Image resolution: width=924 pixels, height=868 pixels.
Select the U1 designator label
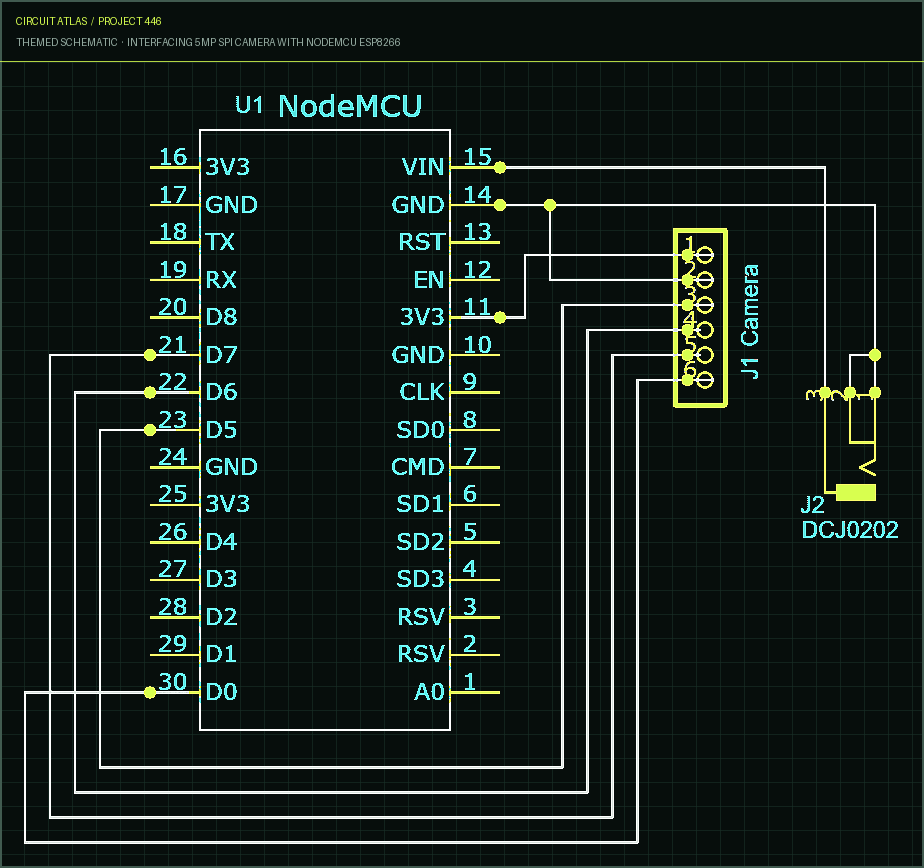click(x=249, y=105)
